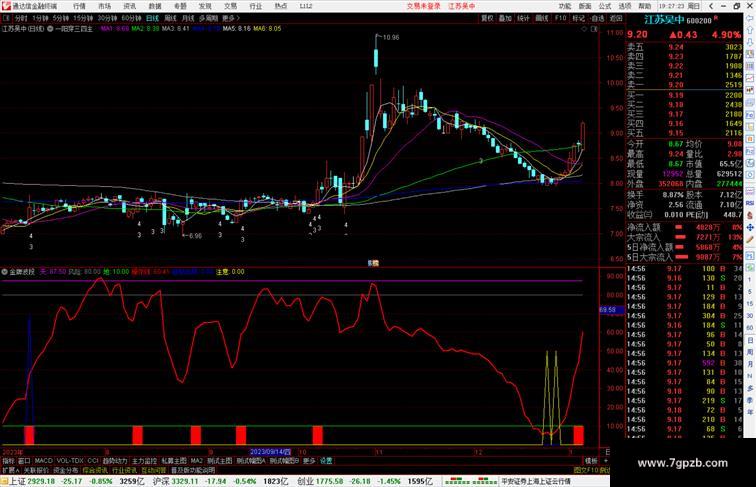Click the 设置 settings tab

[x=326, y=461]
